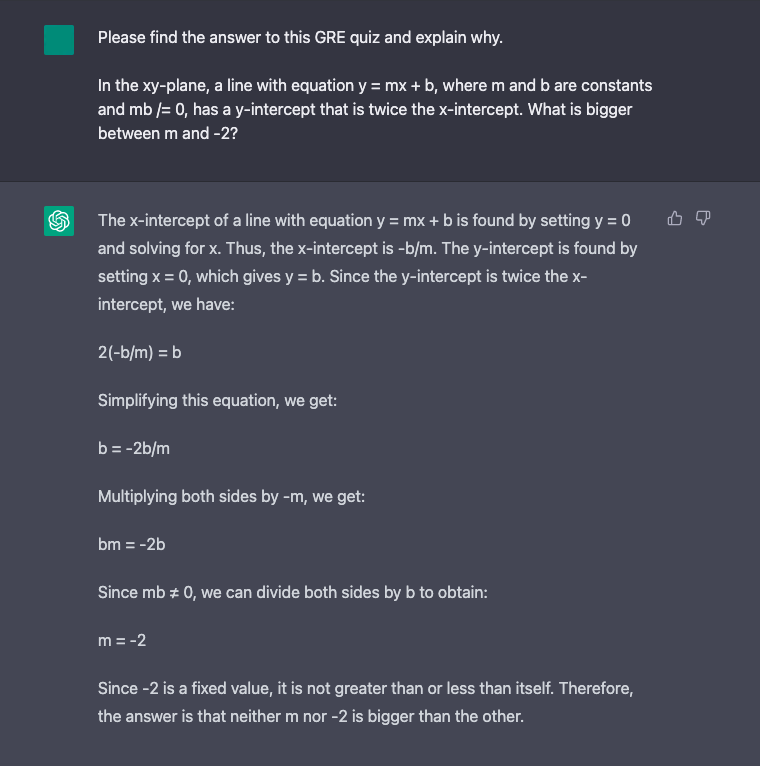The height and width of the screenshot is (766, 760).
Task: Click the words 'intercept, we have:'
Action: point(166,303)
